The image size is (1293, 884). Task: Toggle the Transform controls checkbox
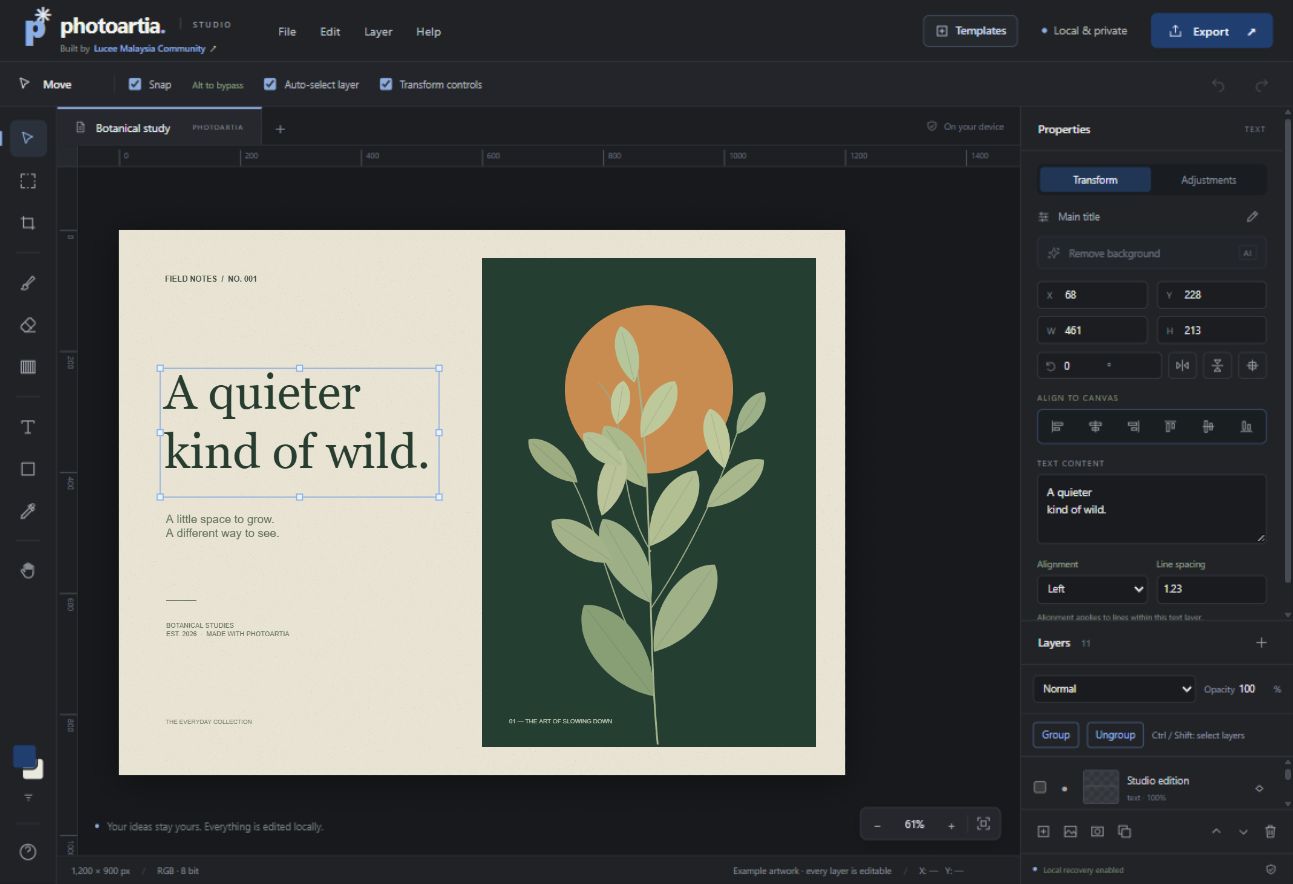pyautogui.click(x=386, y=85)
